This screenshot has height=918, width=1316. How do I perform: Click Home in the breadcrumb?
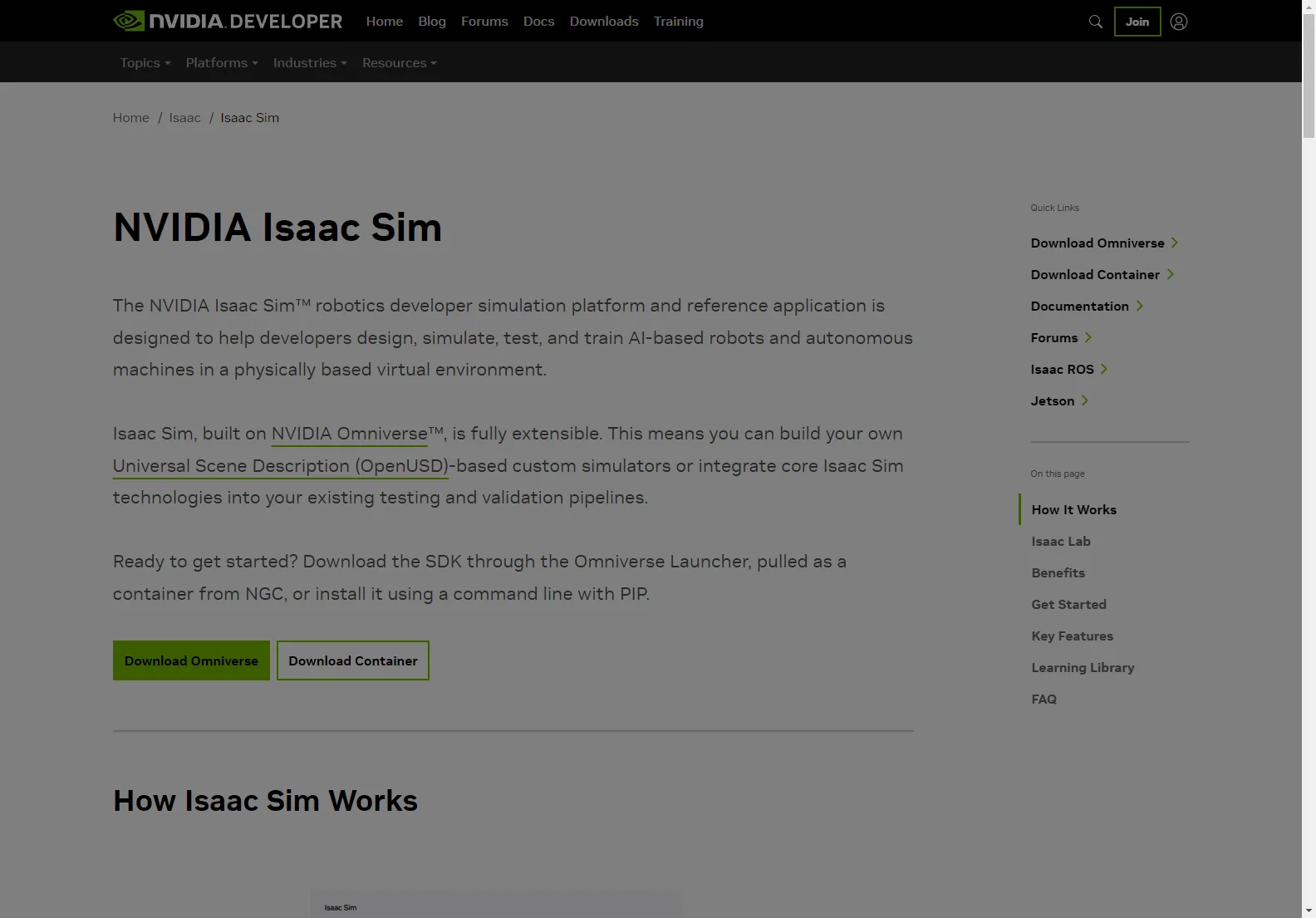(131, 118)
